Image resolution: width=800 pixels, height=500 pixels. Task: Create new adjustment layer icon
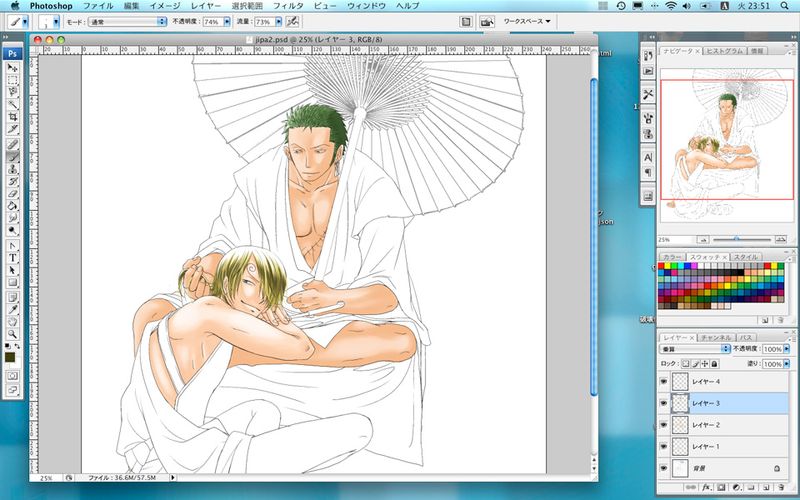click(x=736, y=488)
